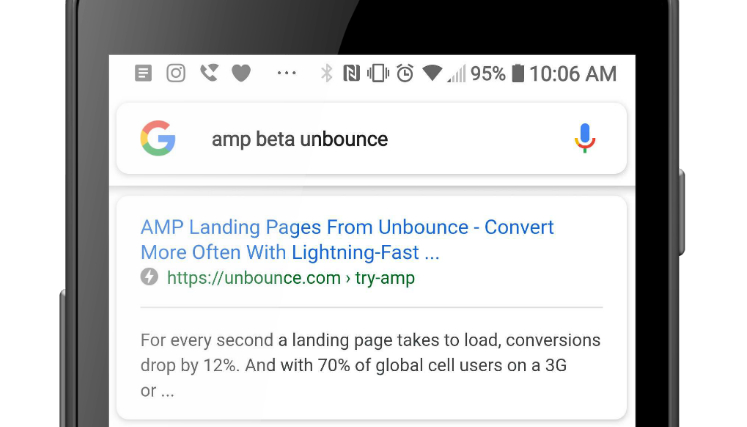The height and width of the screenshot is (427, 747).
Task: Tap the document notification icon in status bar
Action: click(143, 73)
